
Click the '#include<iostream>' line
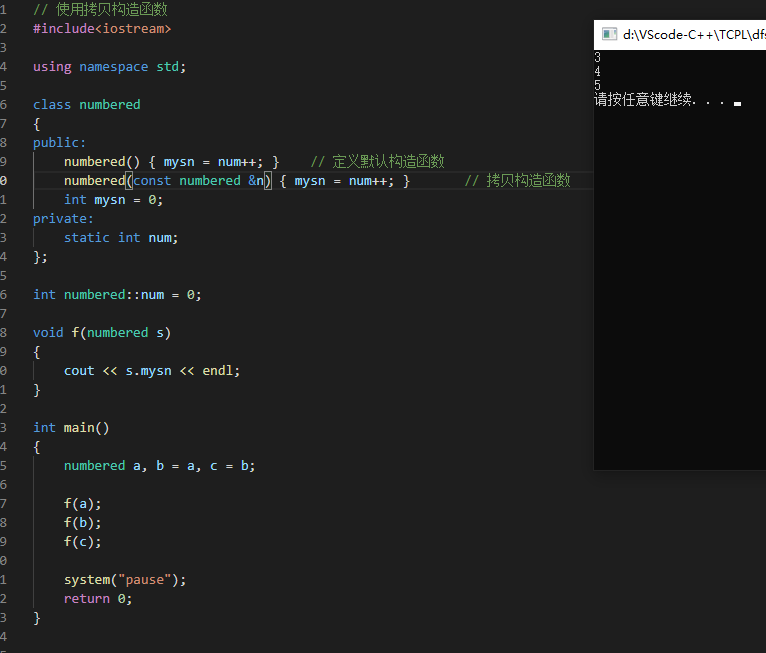pyautogui.click(x=102, y=29)
